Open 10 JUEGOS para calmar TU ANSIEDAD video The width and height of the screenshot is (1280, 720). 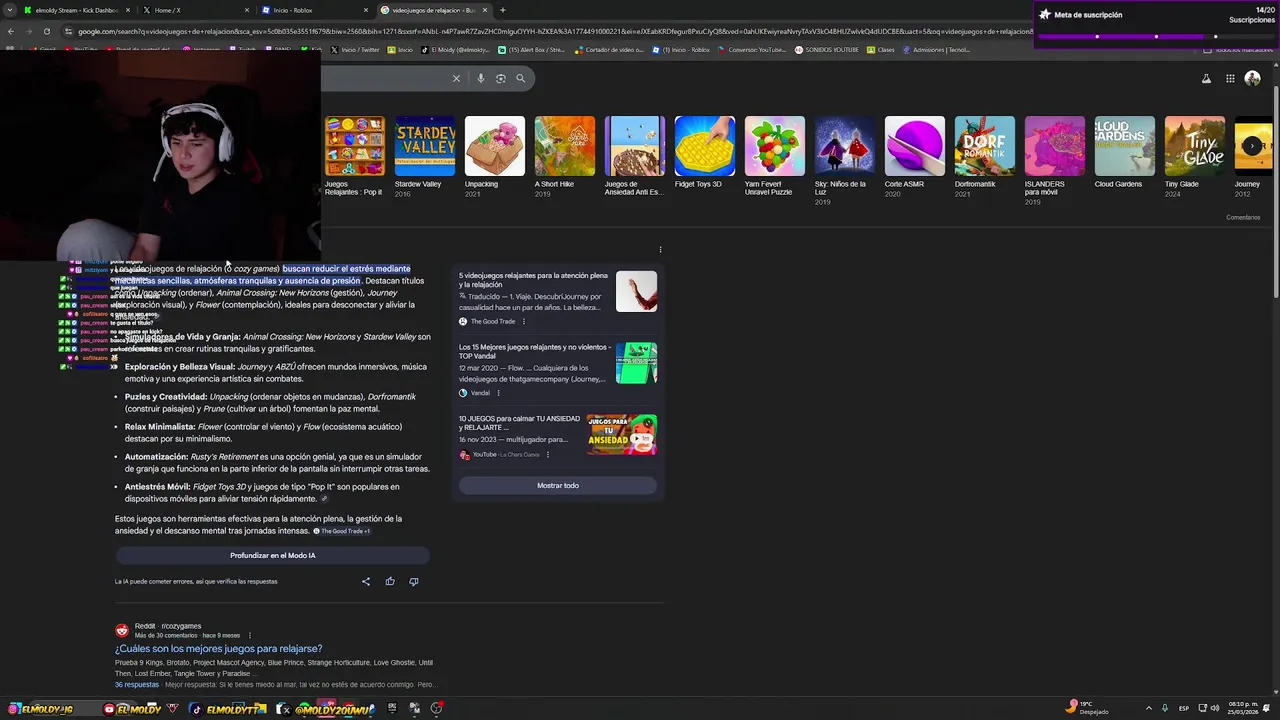[519, 423]
